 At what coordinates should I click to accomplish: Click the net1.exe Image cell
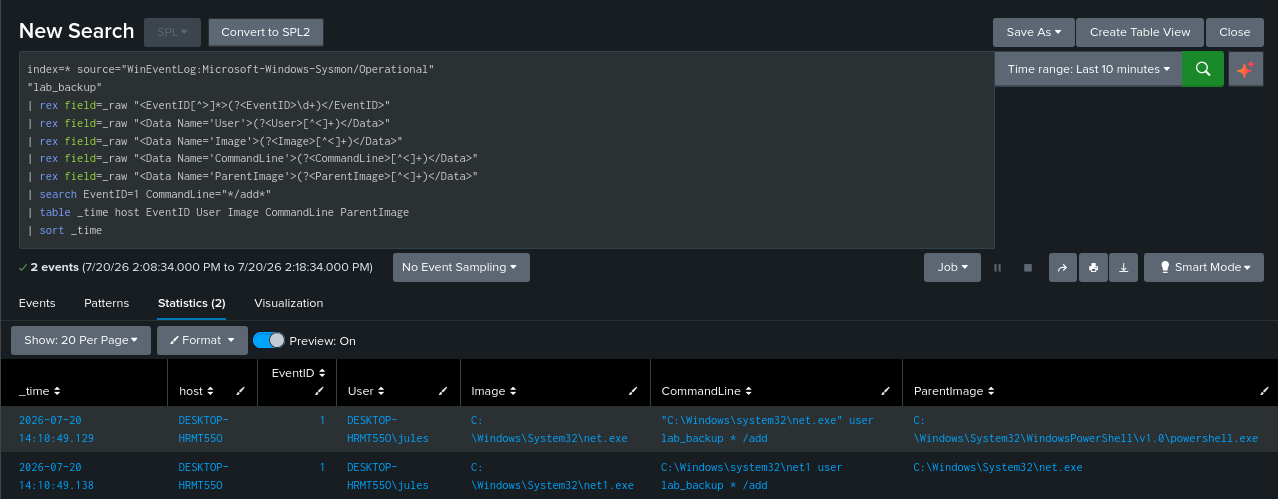pyautogui.click(x=554, y=476)
